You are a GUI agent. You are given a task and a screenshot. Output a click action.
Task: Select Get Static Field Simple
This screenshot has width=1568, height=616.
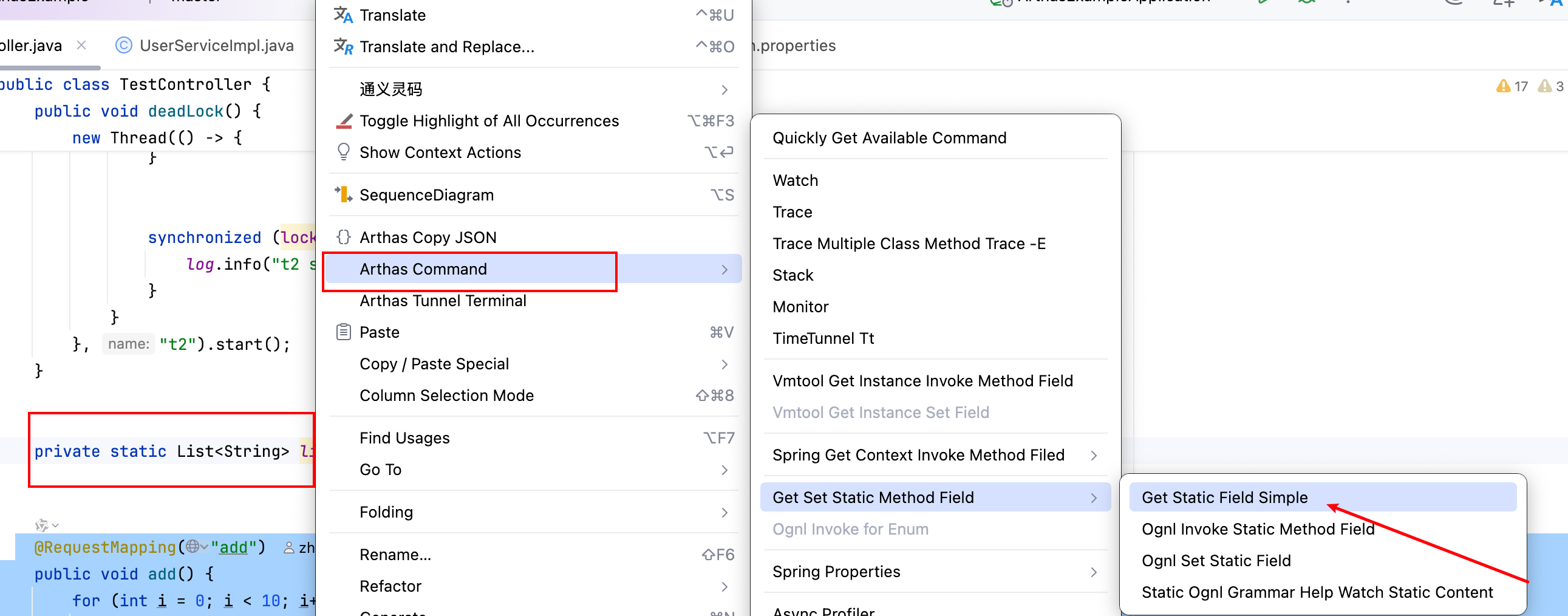pos(1224,498)
